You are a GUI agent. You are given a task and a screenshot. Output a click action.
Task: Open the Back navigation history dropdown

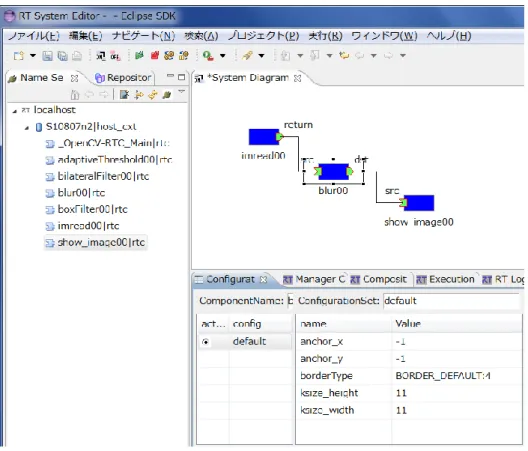pyautogui.click(x=374, y=56)
